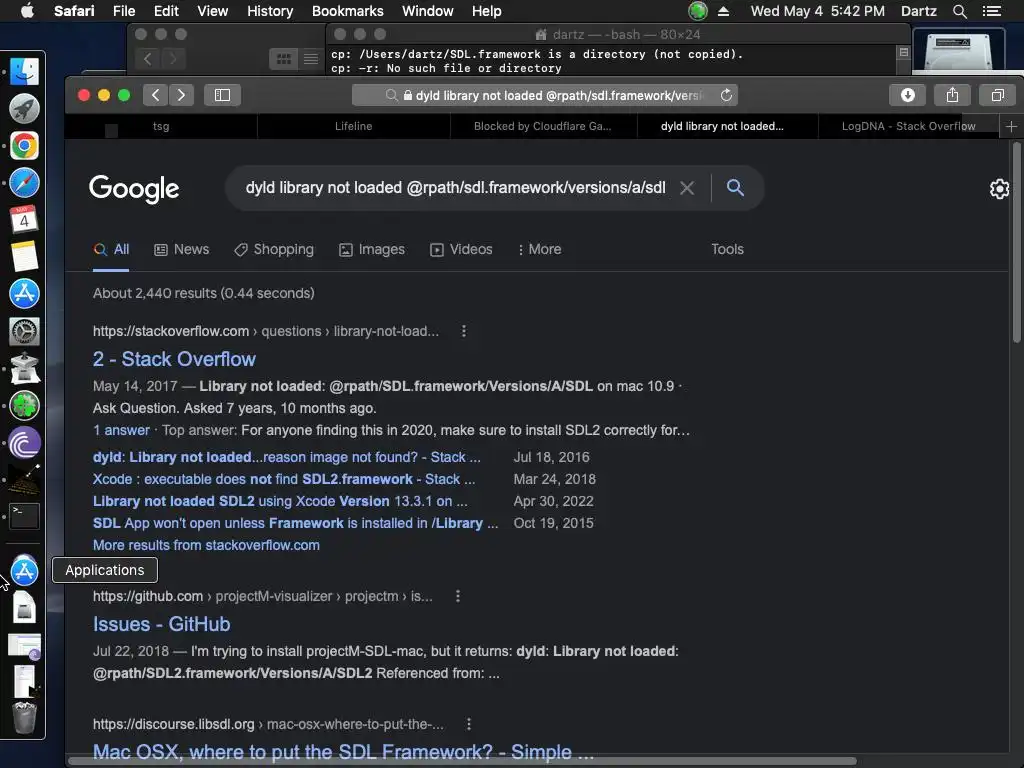Add a new Safari tab

click(x=1011, y=127)
